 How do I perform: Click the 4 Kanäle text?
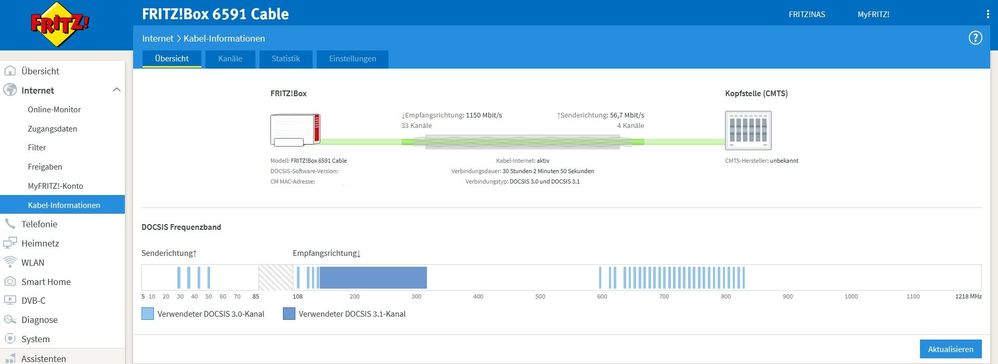(631, 125)
